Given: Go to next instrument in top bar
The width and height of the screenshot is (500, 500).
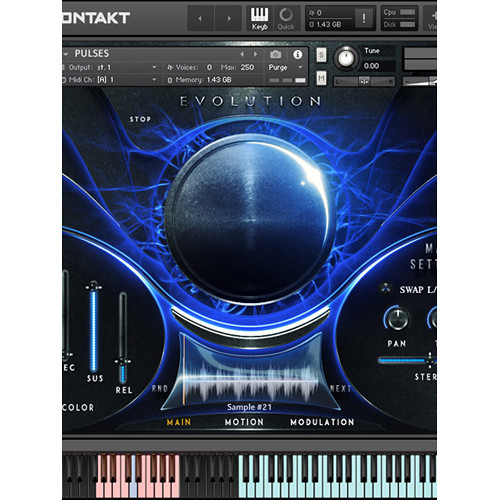Looking at the screenshot, I should click(229, 19).
